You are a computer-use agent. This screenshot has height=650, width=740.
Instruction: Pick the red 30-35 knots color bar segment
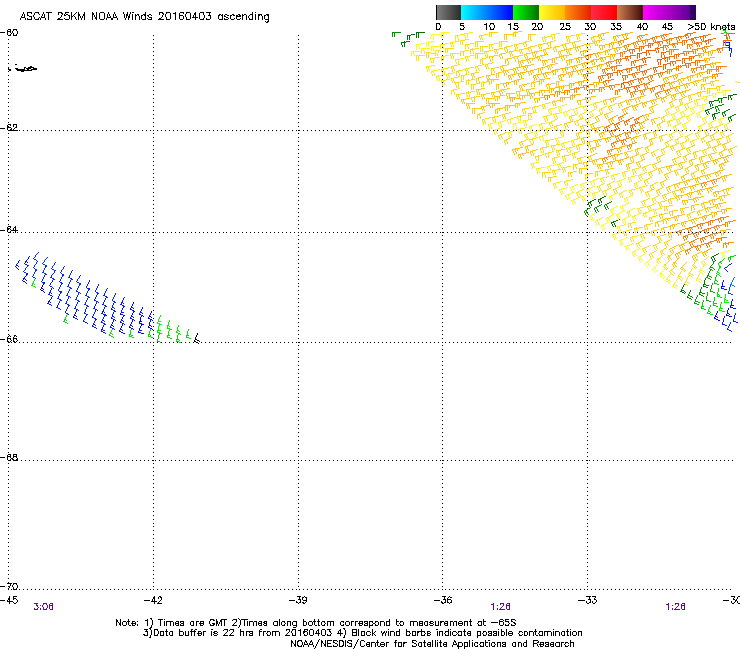point(604,12)
